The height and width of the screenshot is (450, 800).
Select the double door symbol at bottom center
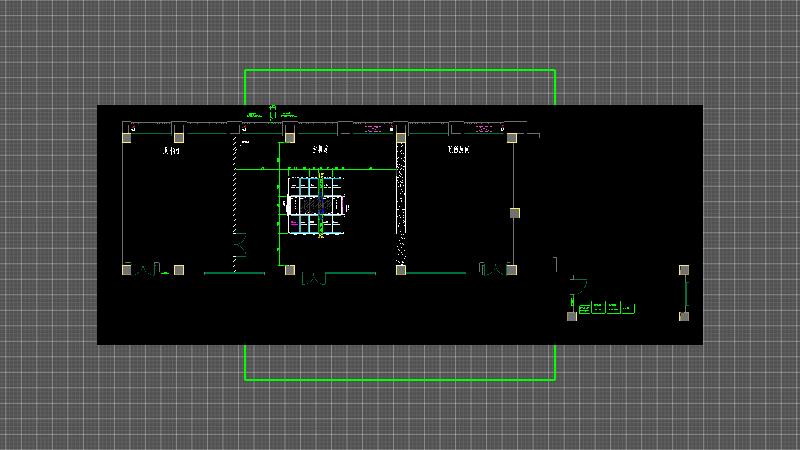pos(314,279)
